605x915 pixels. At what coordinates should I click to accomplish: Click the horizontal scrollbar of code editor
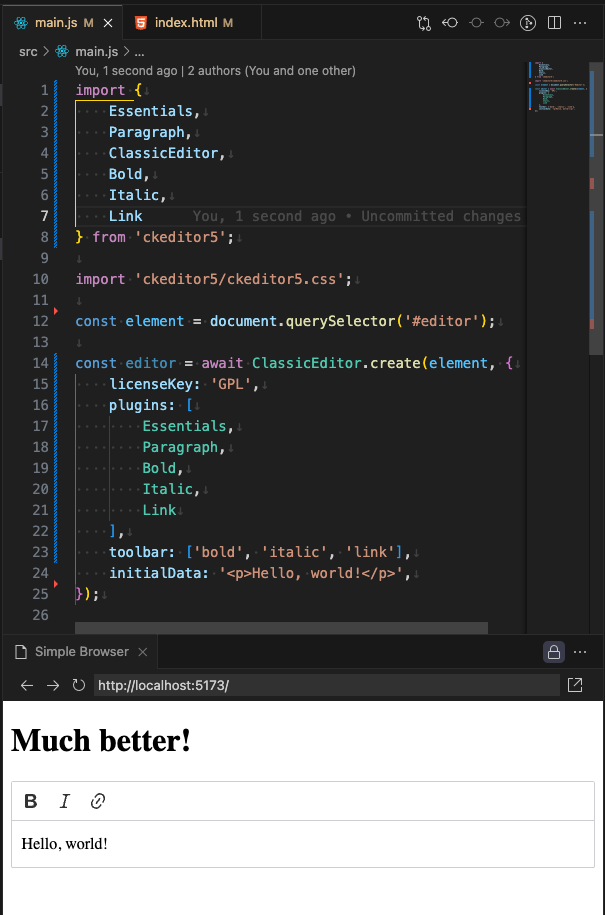(x=280, y=628)
